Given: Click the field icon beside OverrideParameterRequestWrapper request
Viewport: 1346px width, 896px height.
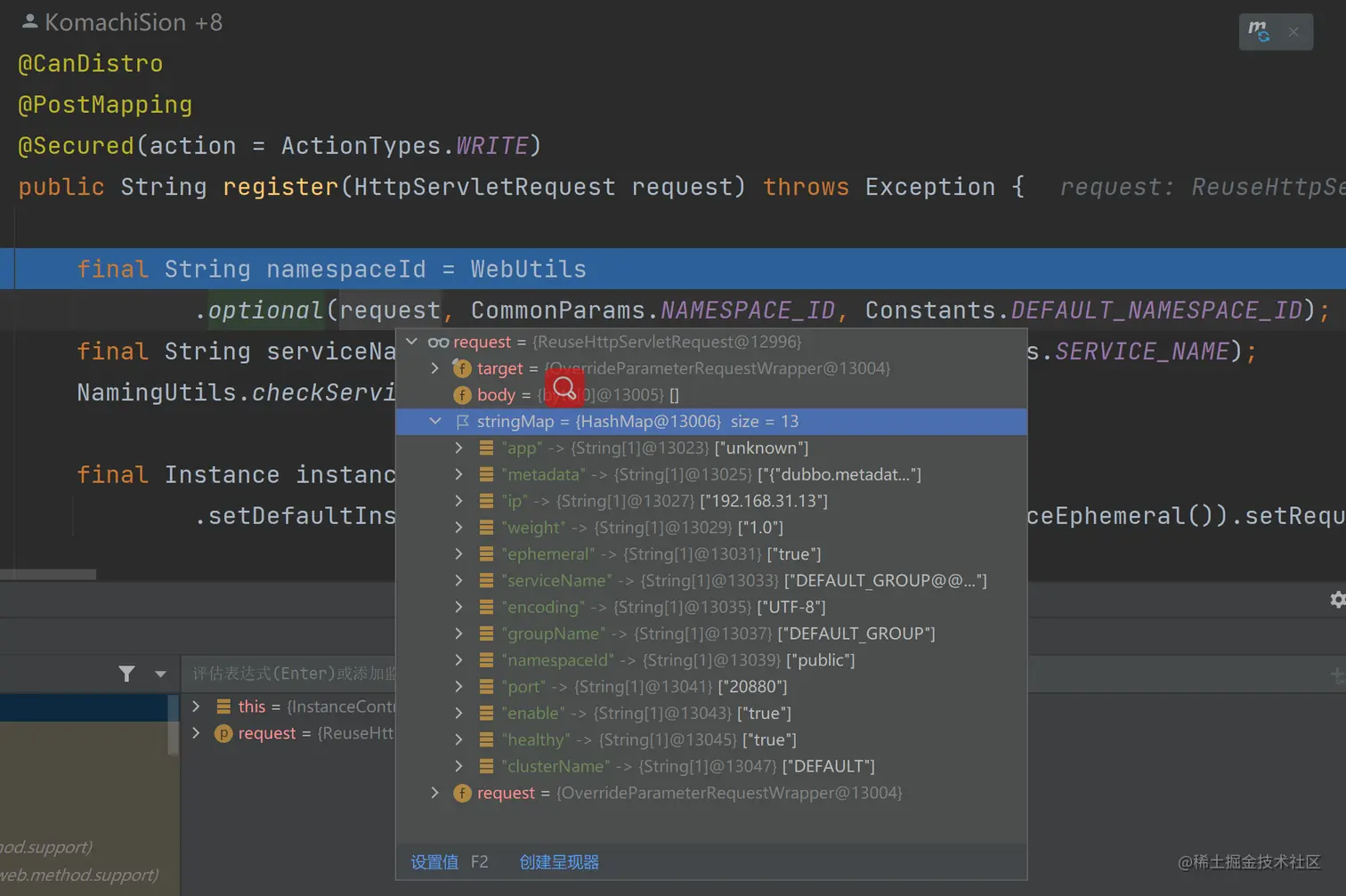Looking at the screenshot, I should [x=462, y=793].
